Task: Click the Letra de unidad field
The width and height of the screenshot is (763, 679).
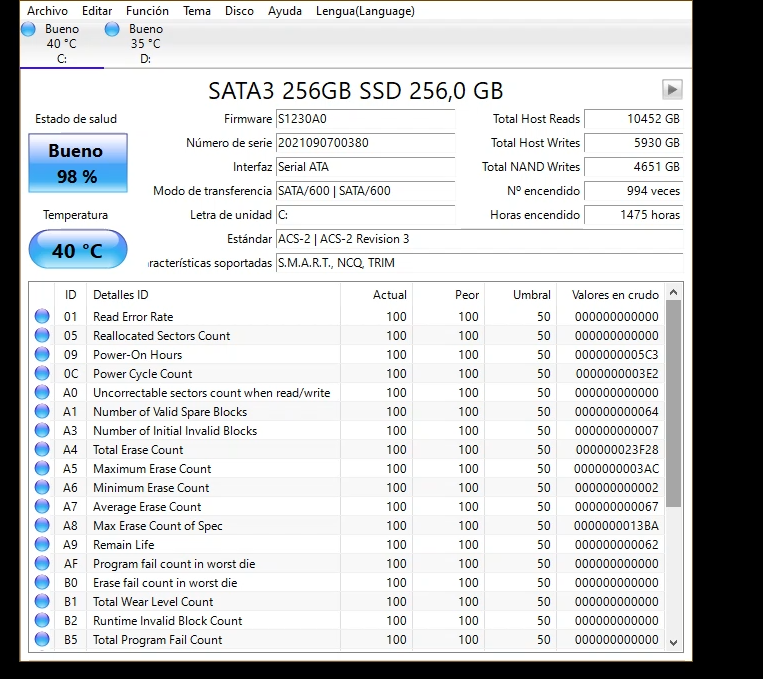Action: [365, 215]
